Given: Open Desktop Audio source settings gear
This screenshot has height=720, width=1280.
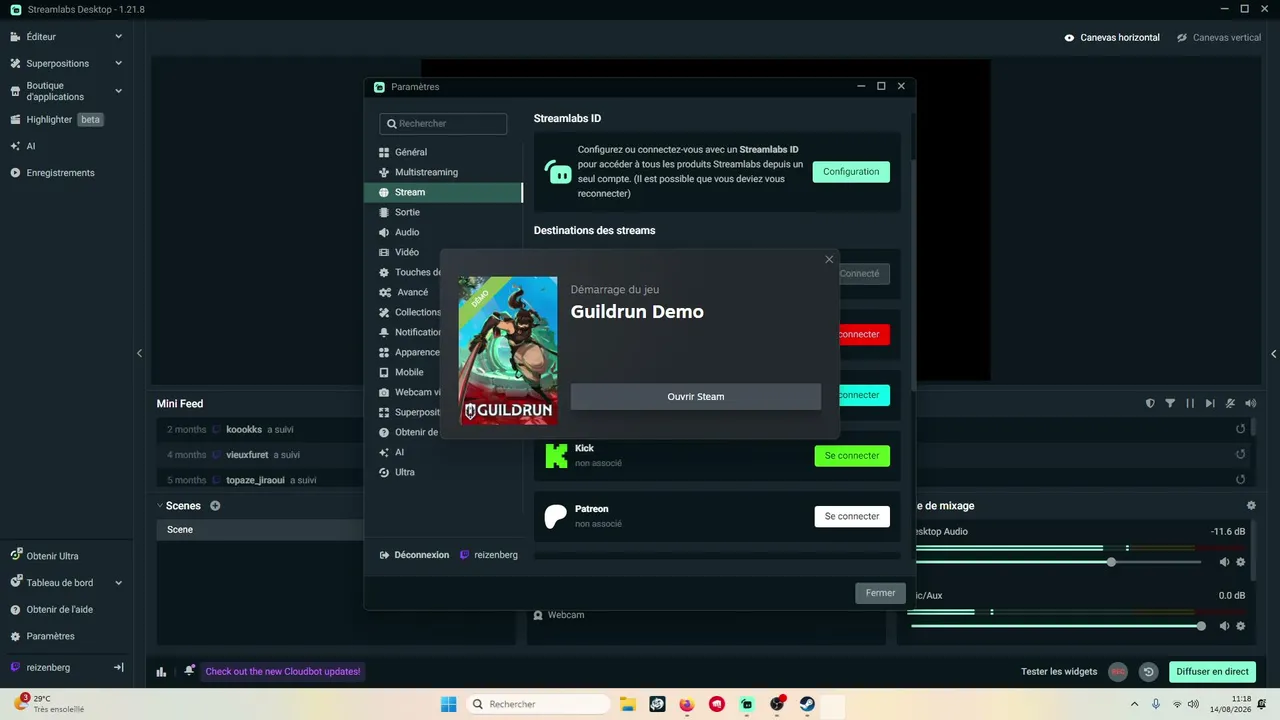Looking at the screenshot, I should [x=1241, y=562].
